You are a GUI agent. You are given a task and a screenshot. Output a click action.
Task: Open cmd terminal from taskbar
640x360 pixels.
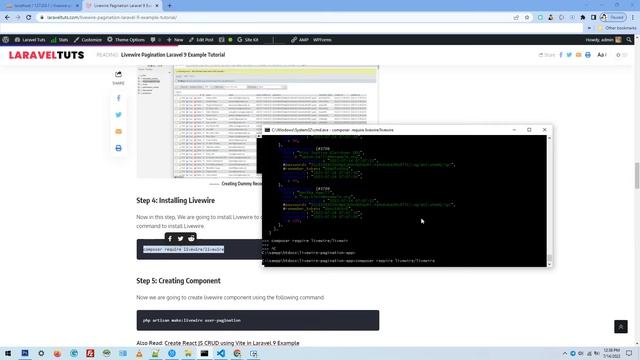(204, 353)
